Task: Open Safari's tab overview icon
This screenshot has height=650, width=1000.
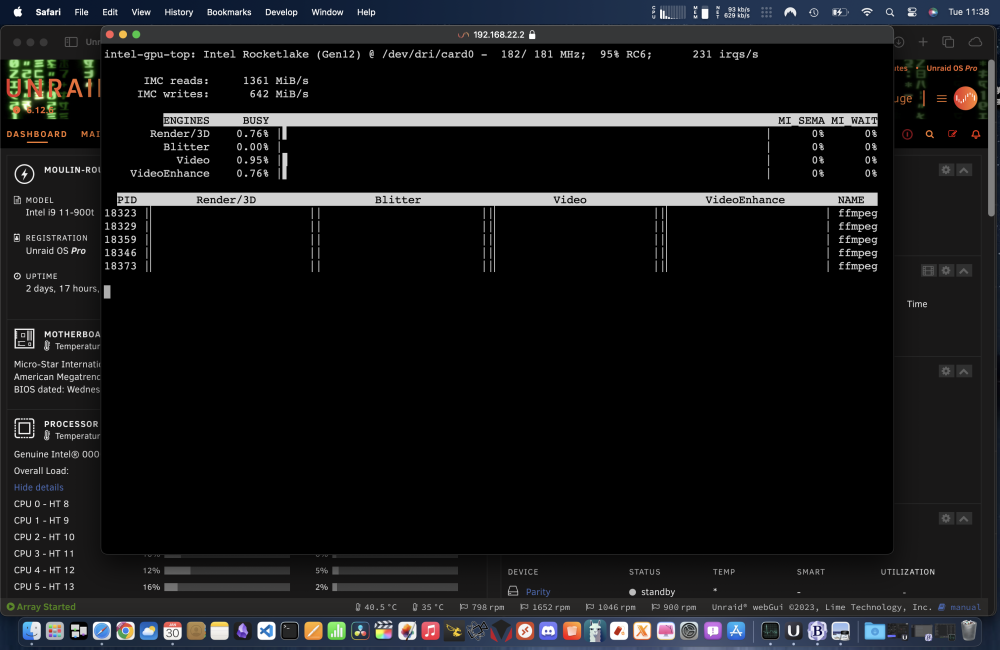Action: point(948,42)
